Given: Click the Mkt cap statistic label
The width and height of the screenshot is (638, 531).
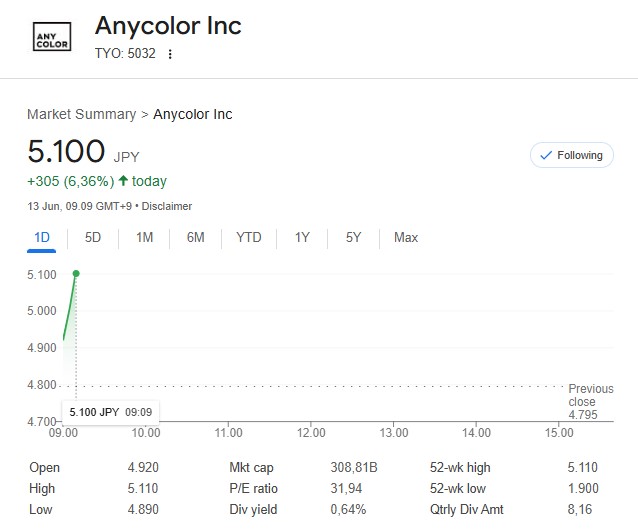Looking at the screenshot, I should (251, 467).
